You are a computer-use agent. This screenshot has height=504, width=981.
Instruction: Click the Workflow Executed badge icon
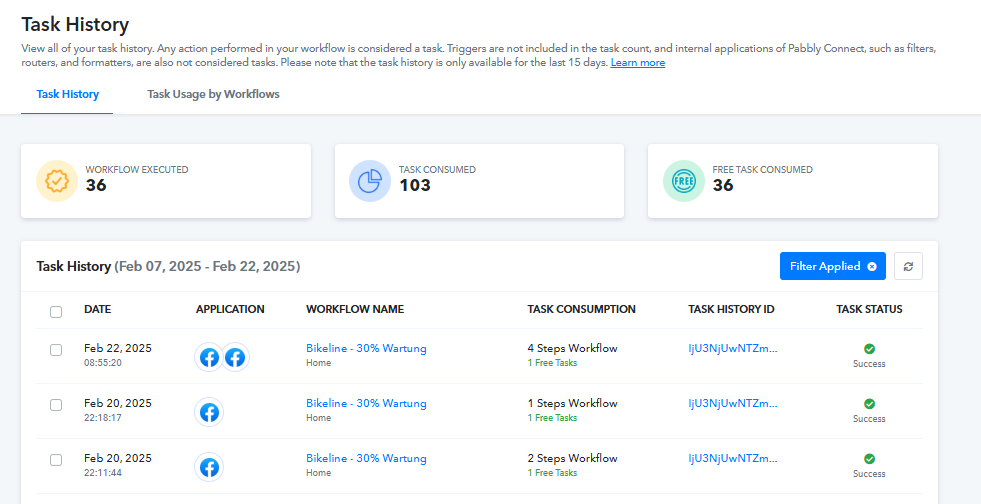(57, 181)
